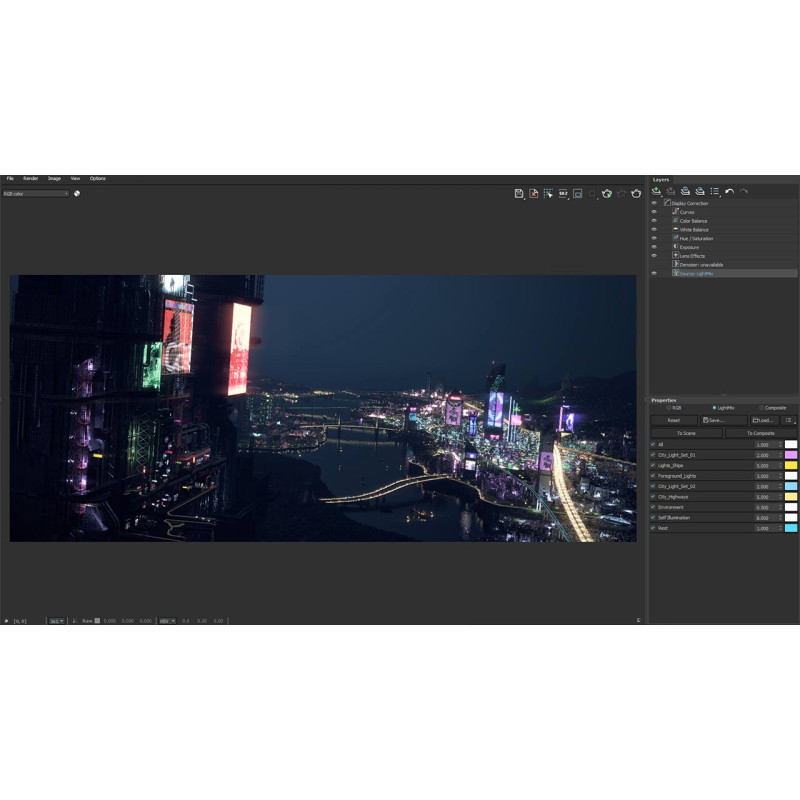Image resolution: width=800 pixels, height=800 pixels.
Task: Open the Render menu
Action: 31,178
